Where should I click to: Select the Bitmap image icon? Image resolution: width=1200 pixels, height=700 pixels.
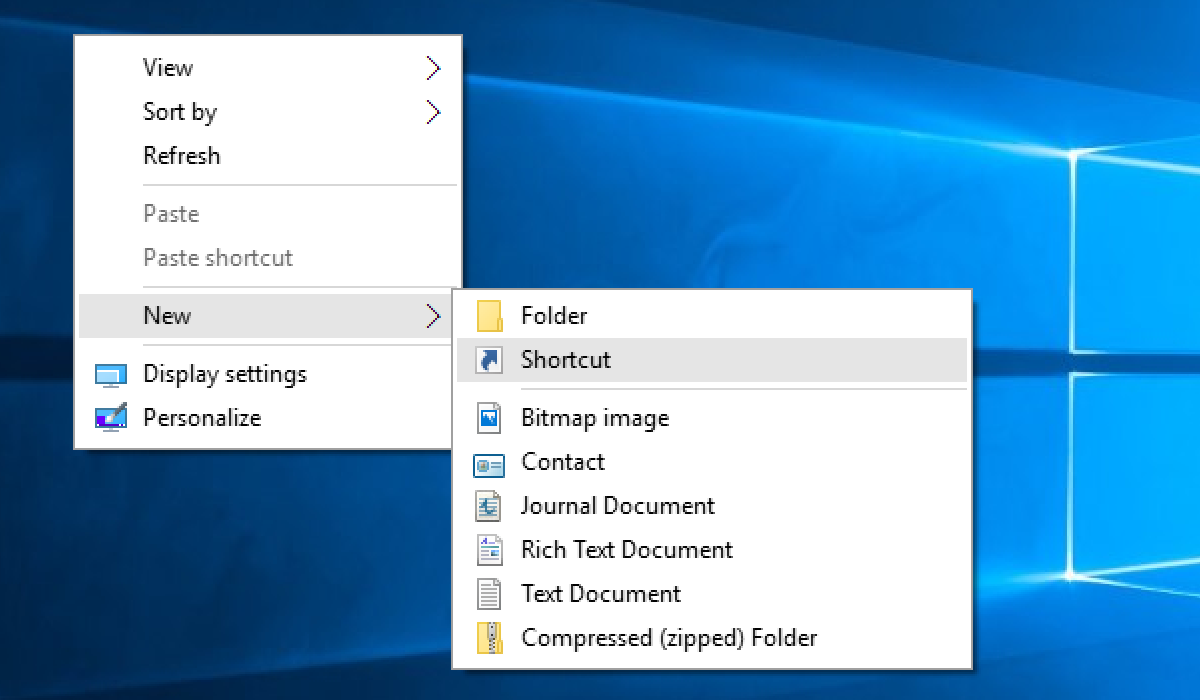(x=489, y=418)
